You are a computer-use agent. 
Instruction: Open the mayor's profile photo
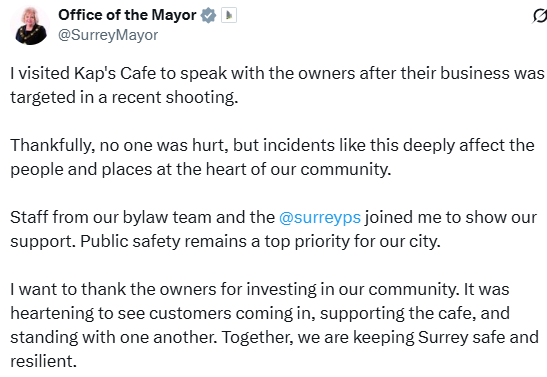tap(30, 25)
